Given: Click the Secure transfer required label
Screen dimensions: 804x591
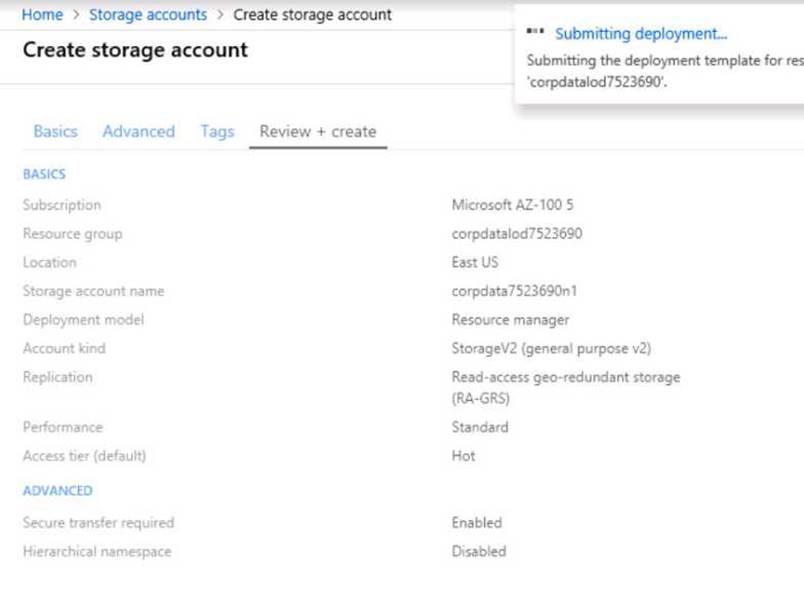Looking at the screenshot, I should 98,523.
